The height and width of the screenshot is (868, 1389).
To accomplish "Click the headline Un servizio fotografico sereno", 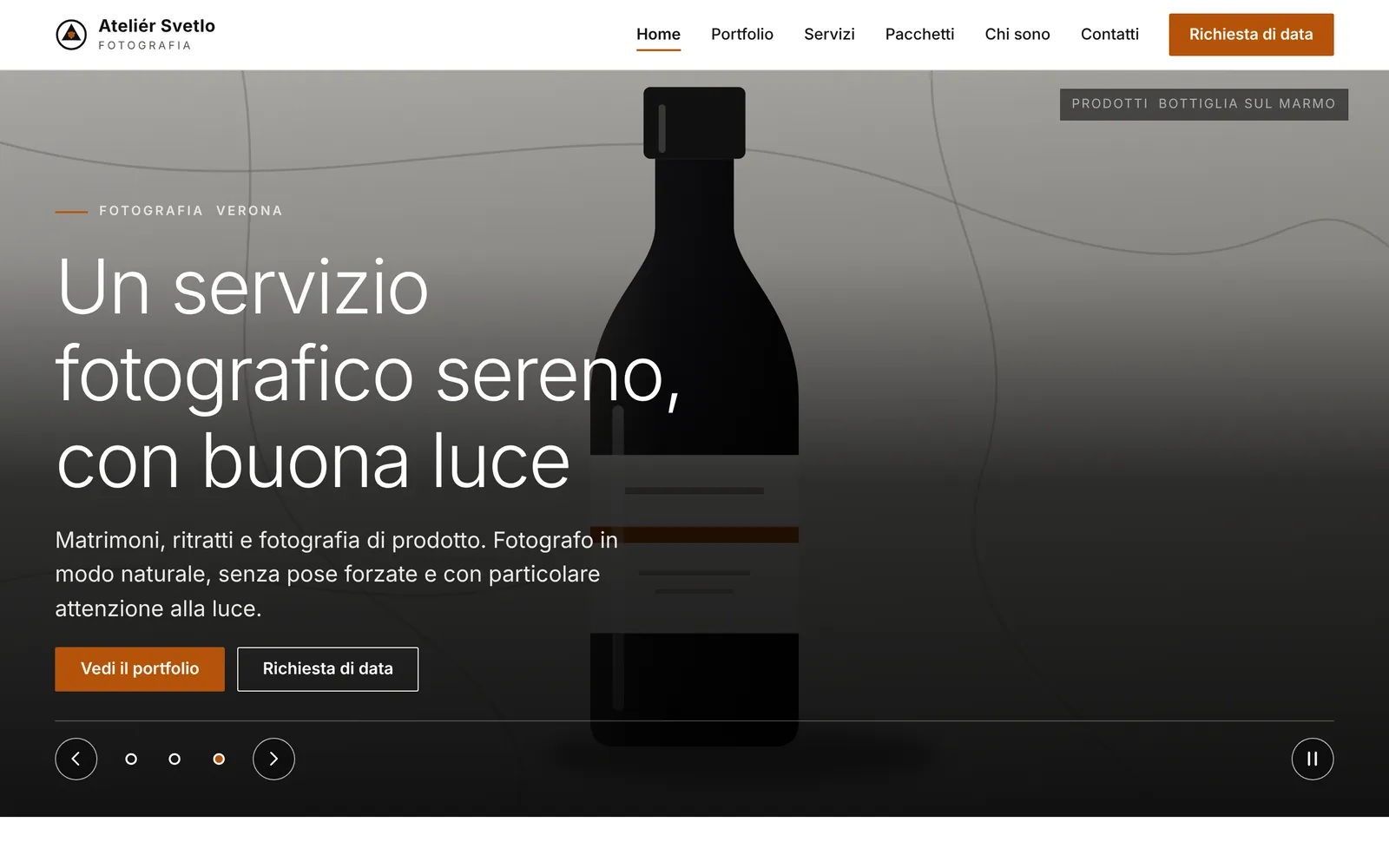I will tap(368, 373).
